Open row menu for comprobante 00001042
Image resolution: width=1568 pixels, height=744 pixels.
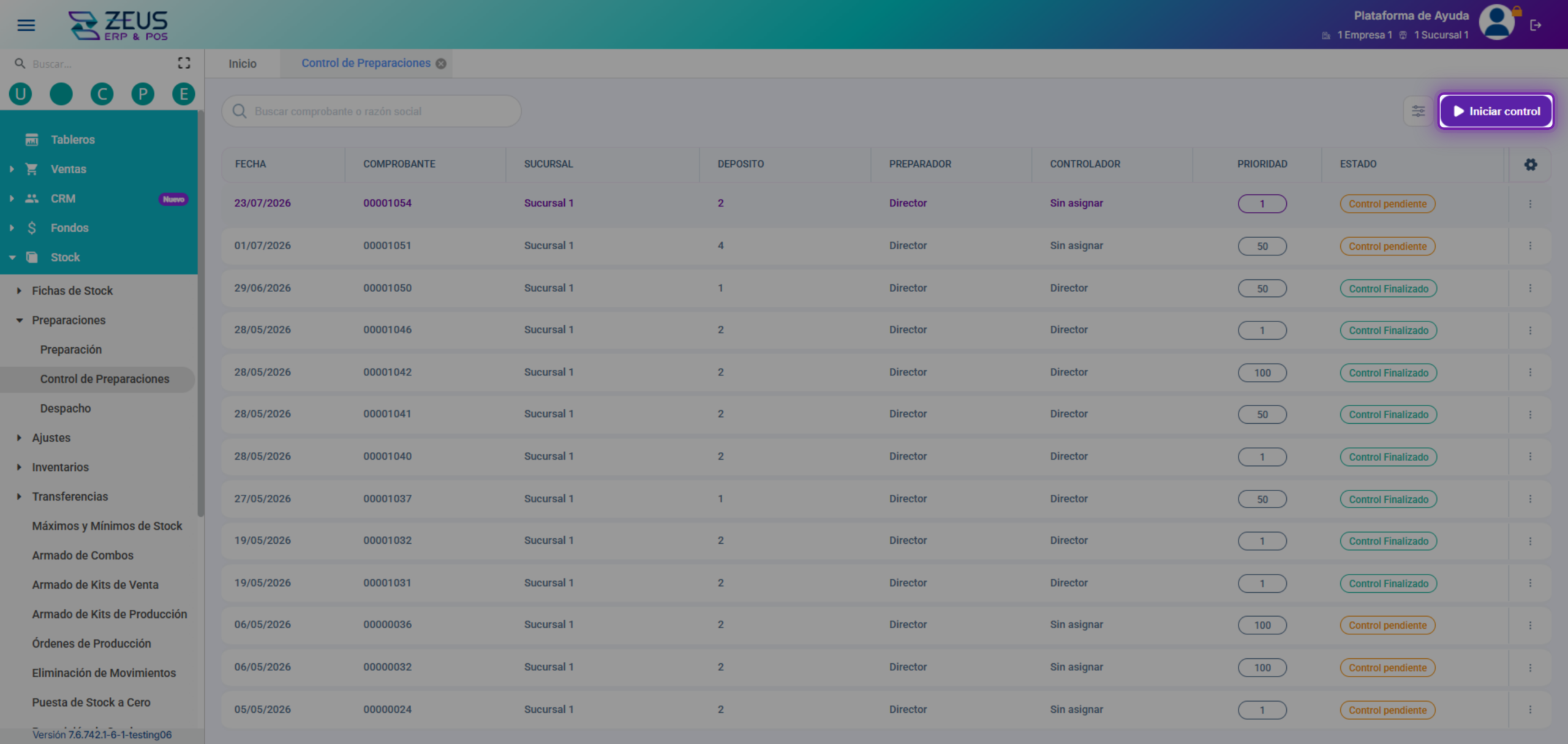pyautogui.click(x=1530, y=372)
